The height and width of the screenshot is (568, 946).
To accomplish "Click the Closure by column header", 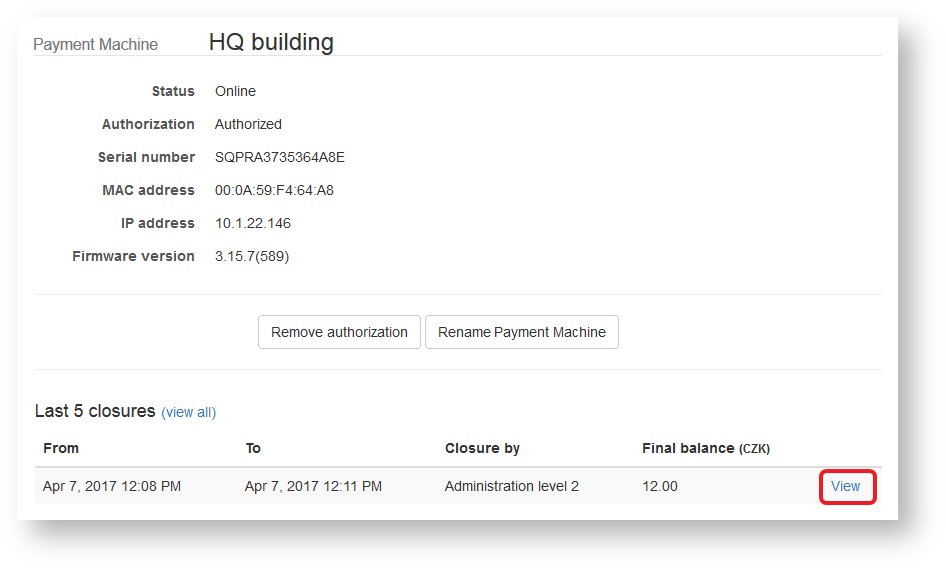I will coord(482,448).
